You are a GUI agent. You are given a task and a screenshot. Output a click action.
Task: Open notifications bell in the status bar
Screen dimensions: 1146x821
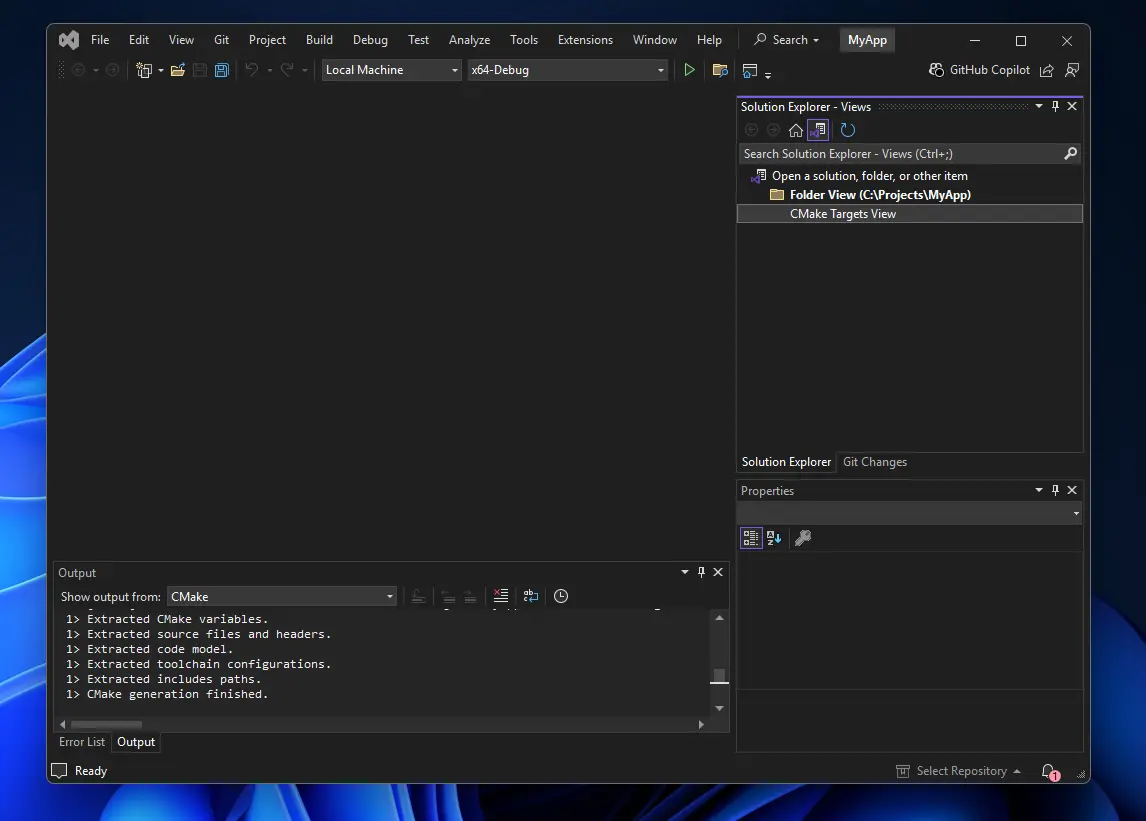1048,771
